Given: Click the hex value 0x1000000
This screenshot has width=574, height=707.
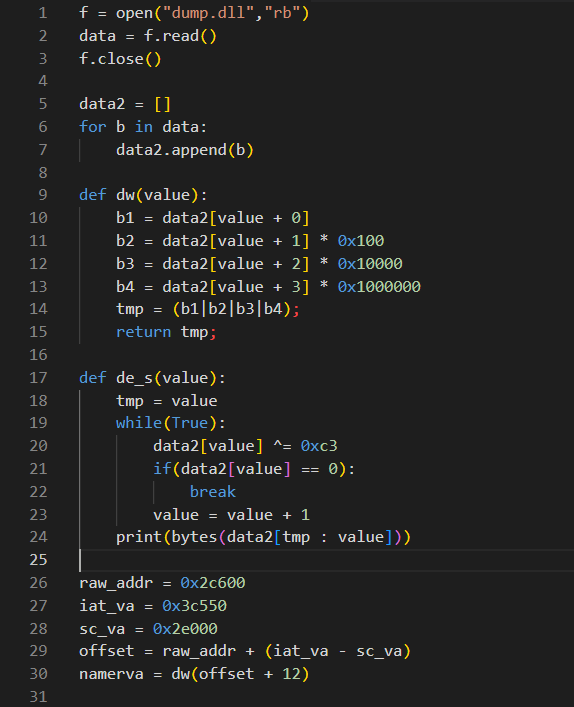Looking at the screenshot, I should [x=379, y=286].
